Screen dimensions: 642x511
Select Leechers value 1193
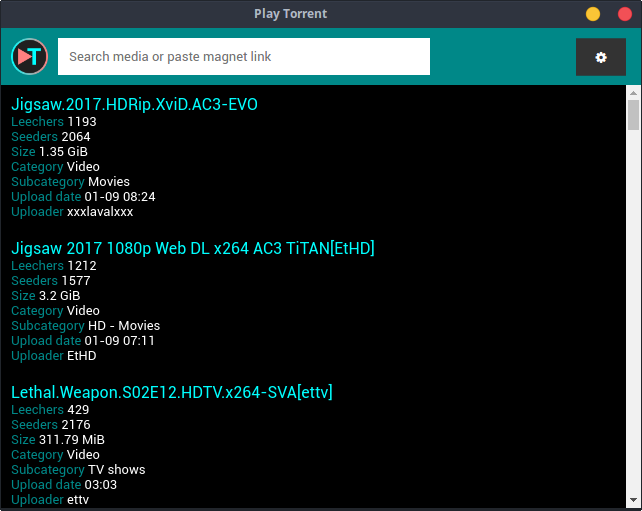click(82, 122)
